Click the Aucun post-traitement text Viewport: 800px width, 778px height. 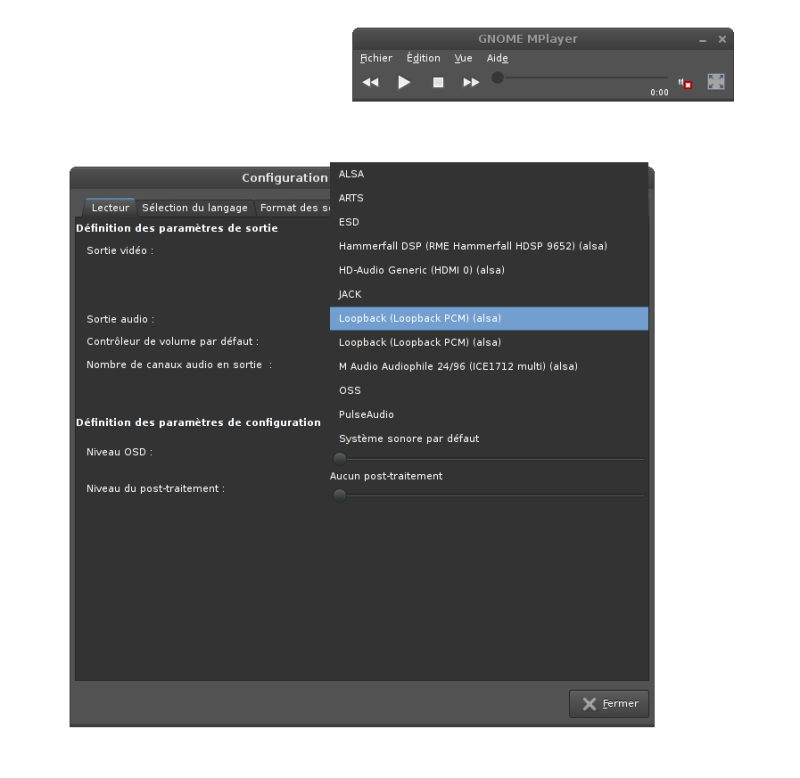(386, 476)
